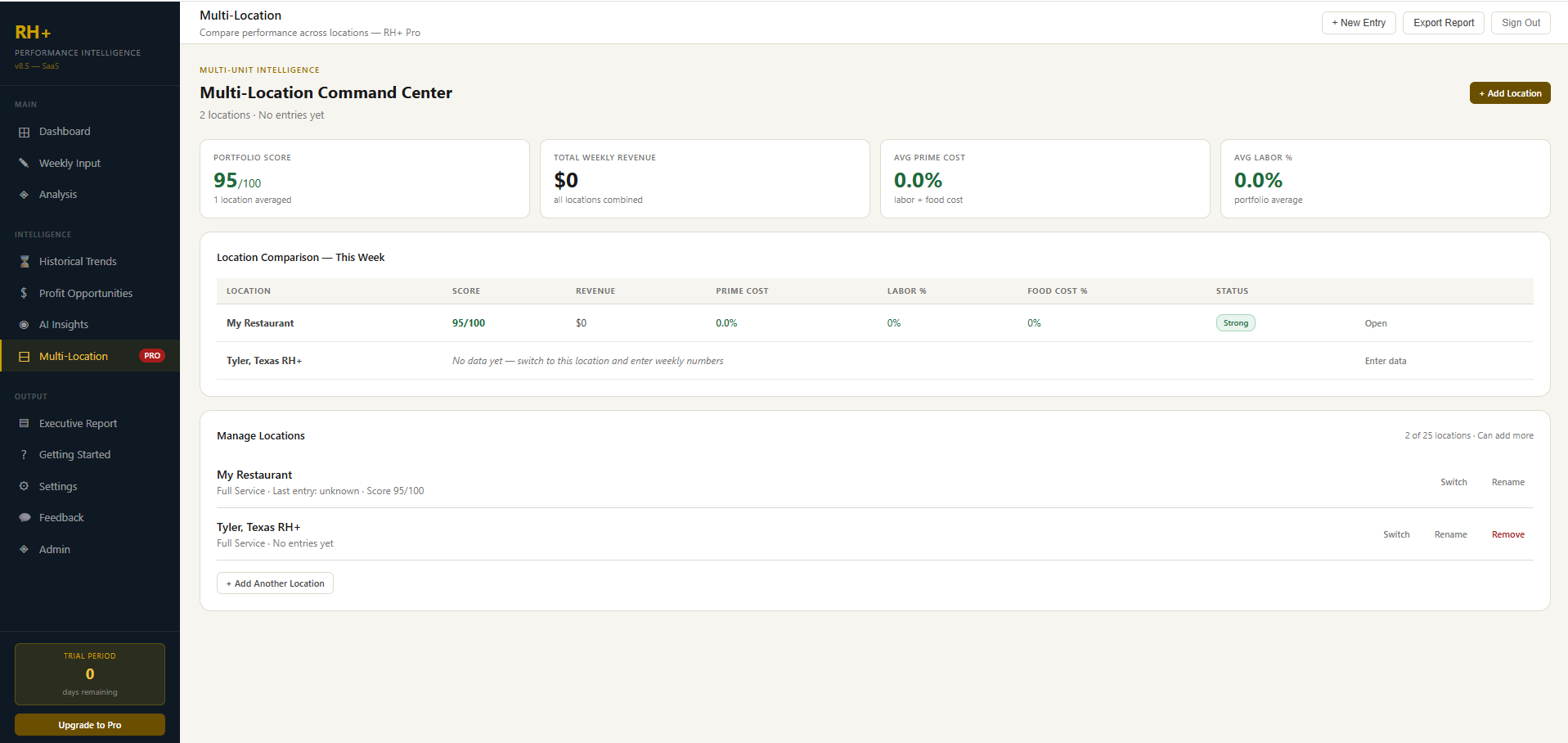Click the Multi-Location sidebar icon
Screen dimensions: 1568x743
24,357
